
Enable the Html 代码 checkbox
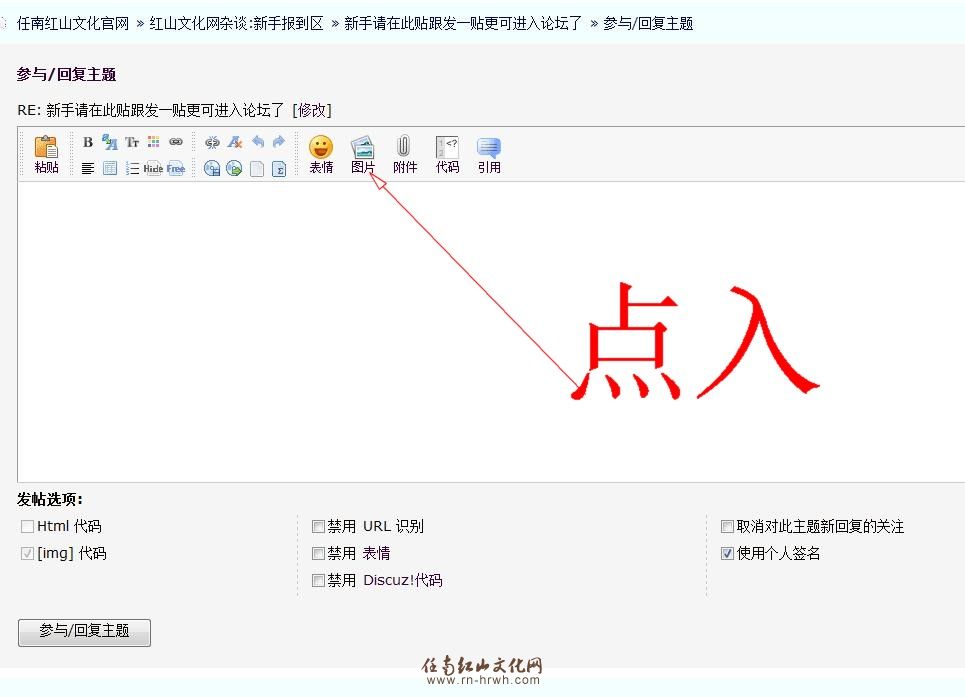click(27, 527)
